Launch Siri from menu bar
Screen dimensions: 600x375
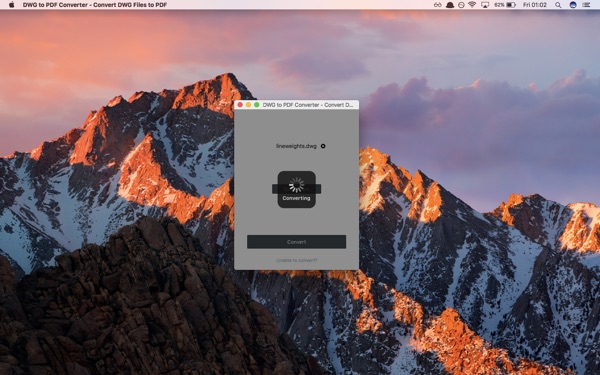tap(573, 5)
